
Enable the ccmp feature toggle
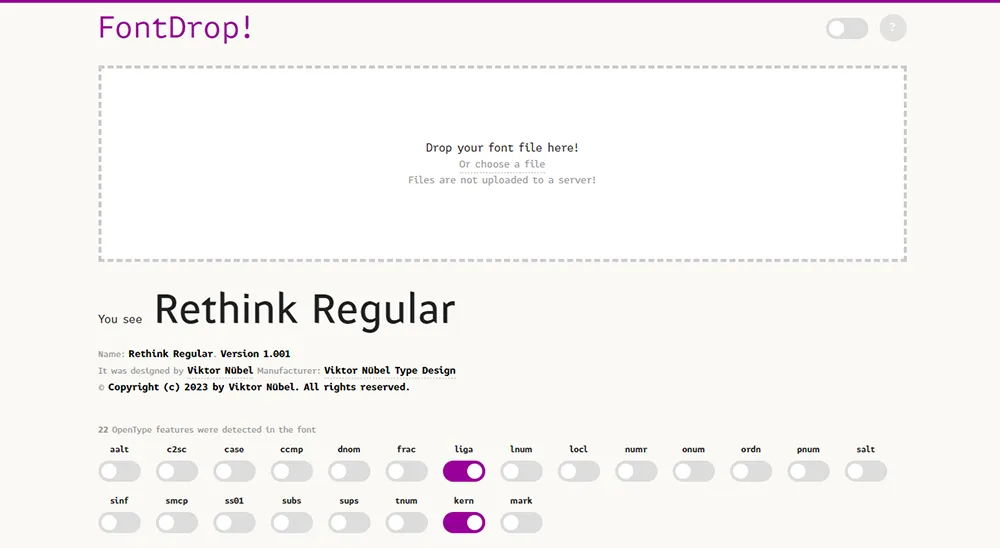[x=292, y=471]
